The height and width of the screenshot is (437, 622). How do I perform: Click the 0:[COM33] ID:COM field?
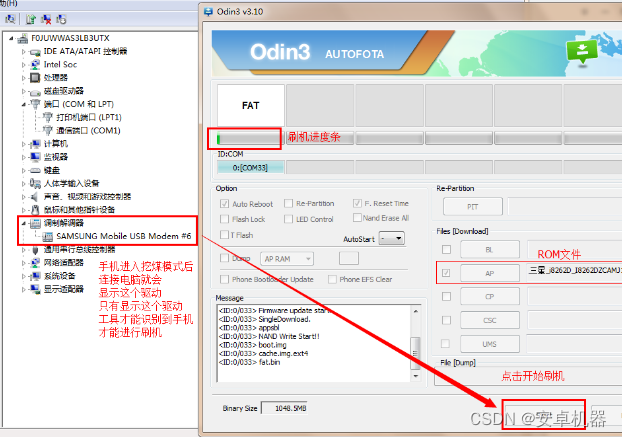[250, 168]
